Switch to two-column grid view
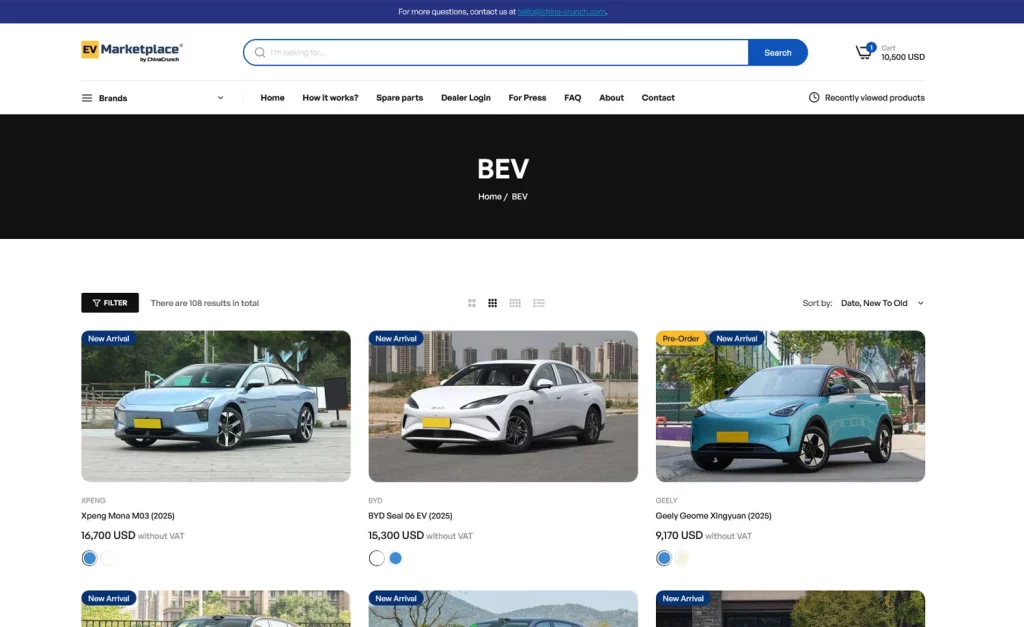This screenshot has width=1024, height=627. coord(472,303)
